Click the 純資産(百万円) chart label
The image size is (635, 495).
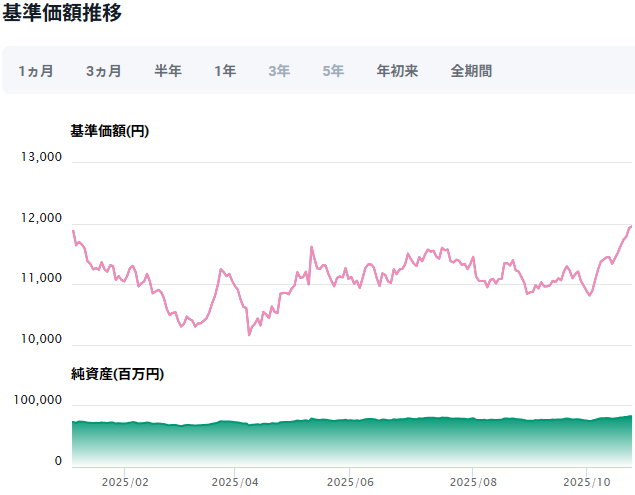(x=118, y=374)
